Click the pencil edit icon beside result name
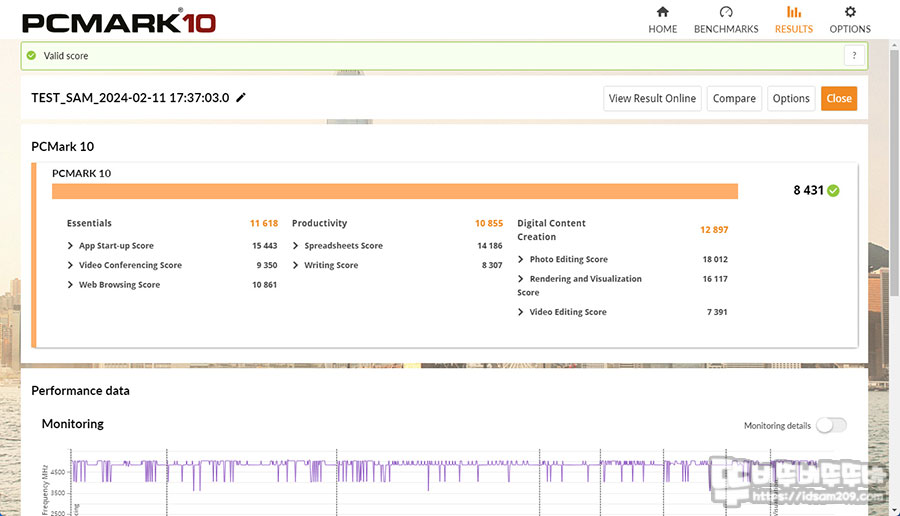 [241, 98]
